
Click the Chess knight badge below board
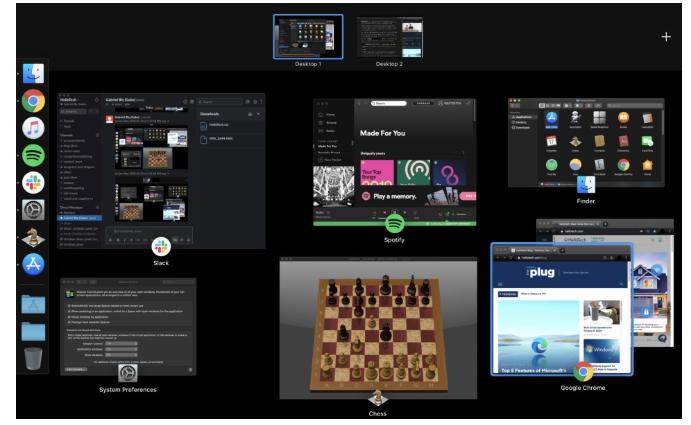(378, 398)
